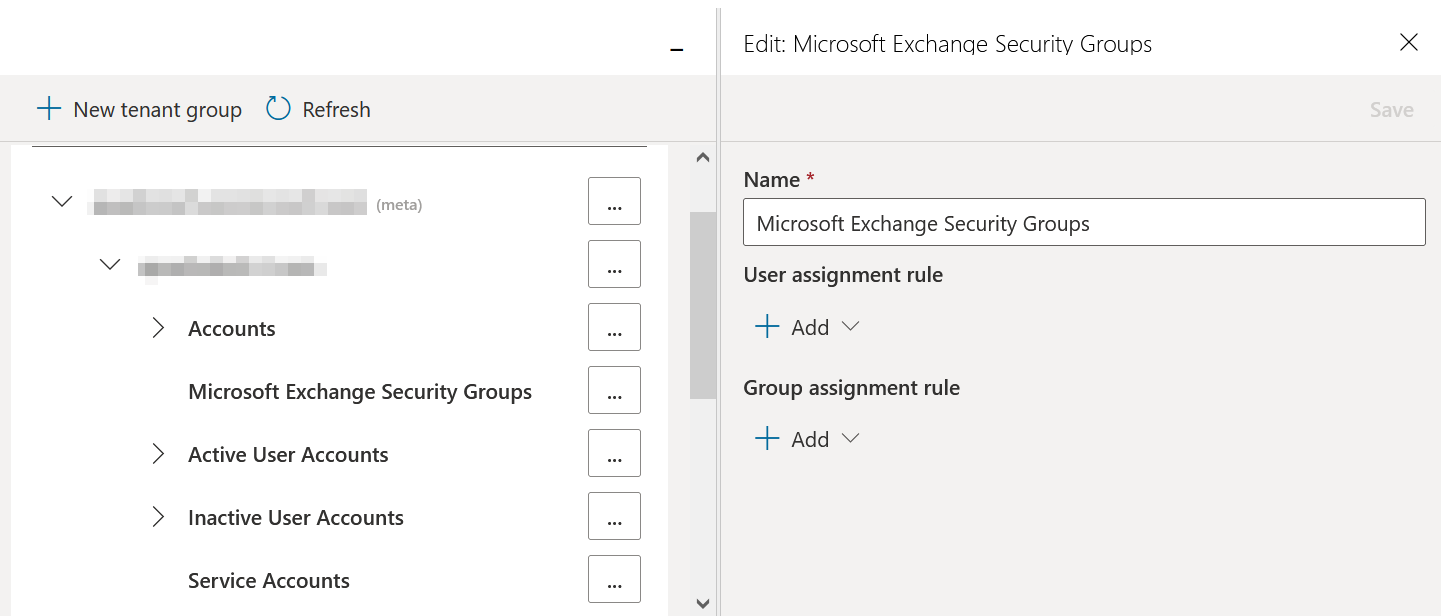Click the Name input field

(x=1084, y=222)
